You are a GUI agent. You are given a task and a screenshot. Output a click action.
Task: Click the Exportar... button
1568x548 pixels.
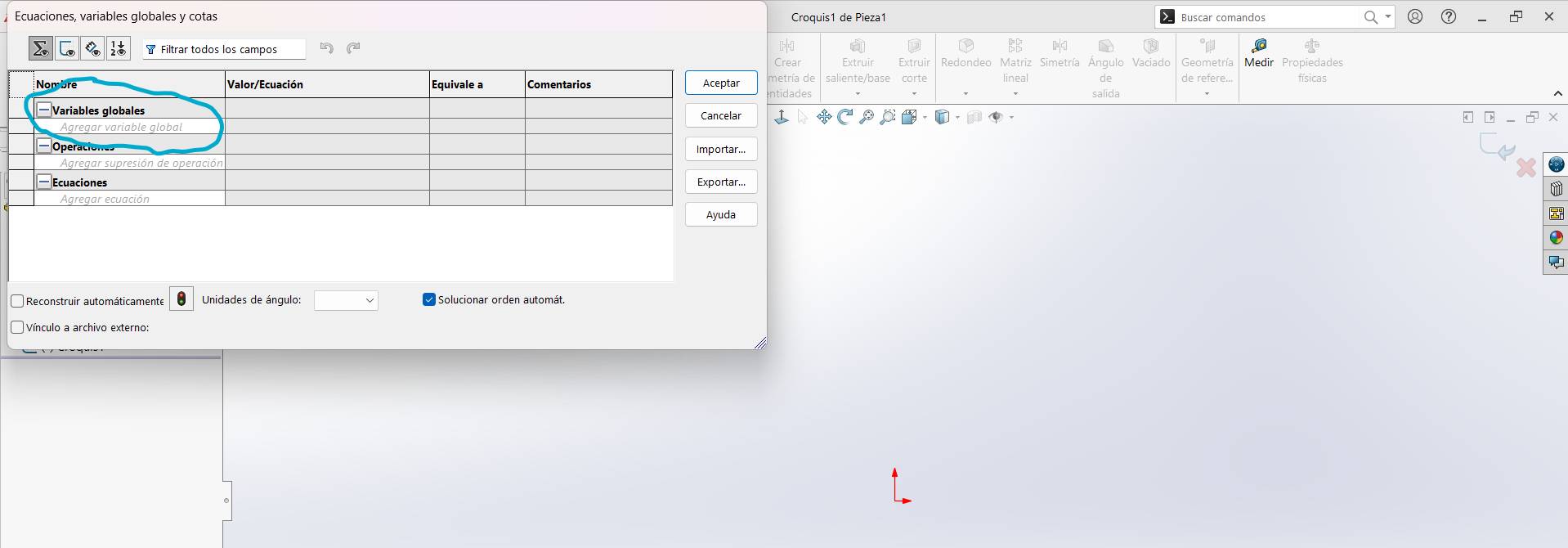click(721, 182)
